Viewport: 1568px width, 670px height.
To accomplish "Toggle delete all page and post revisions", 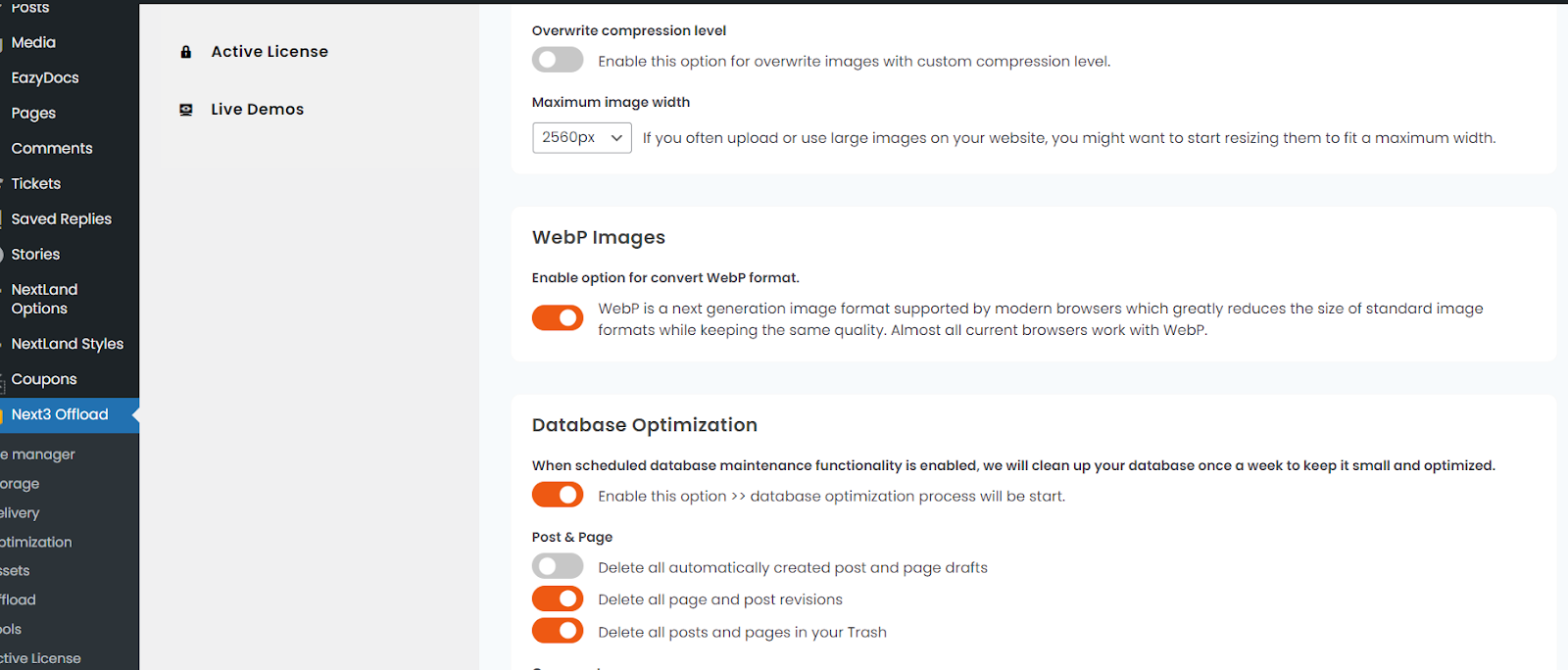I will [558, 598].
